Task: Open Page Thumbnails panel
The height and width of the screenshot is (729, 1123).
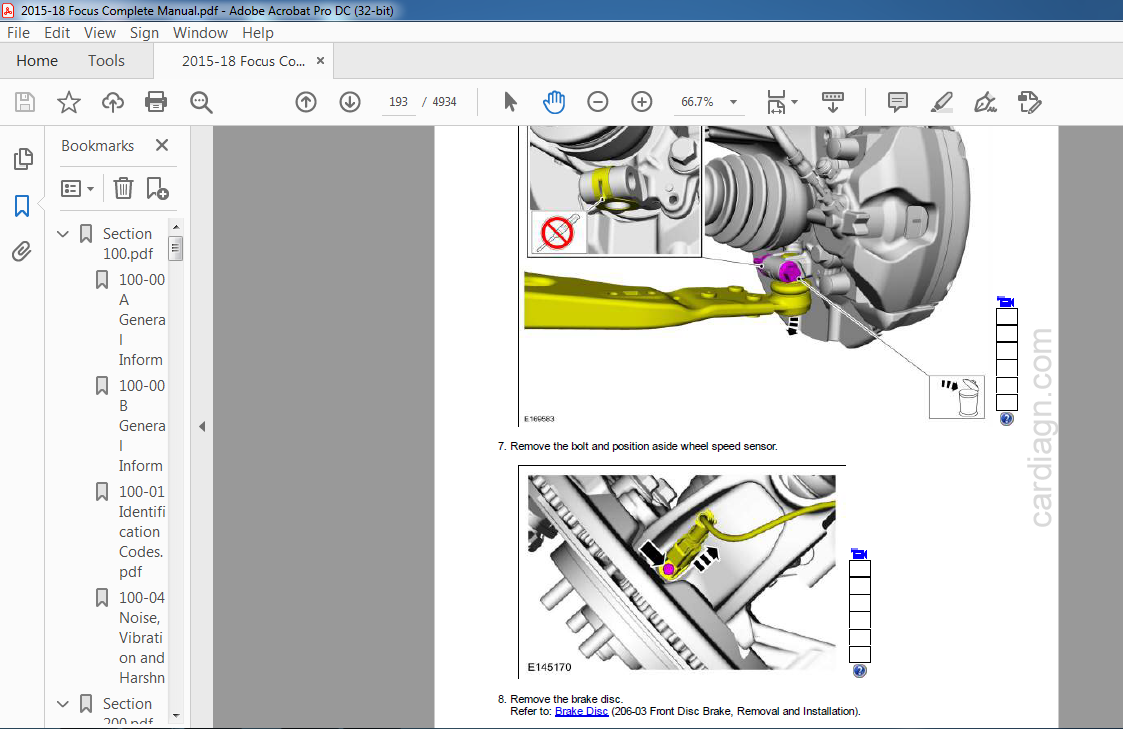Action: click(23, 159)
